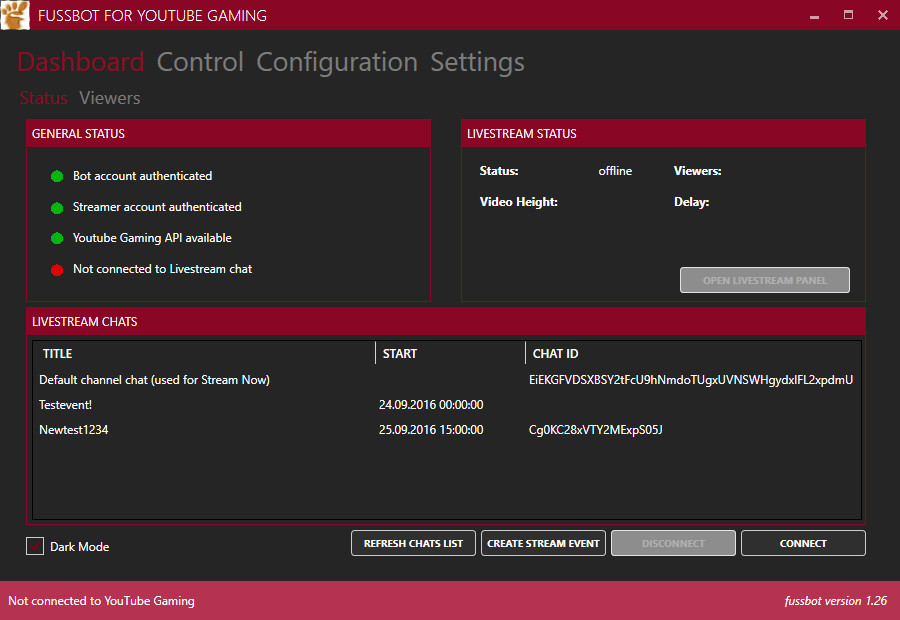Click Bot account authenticated text
The width and height of the screenshot is (900, 620).
[x=142, y=176]
